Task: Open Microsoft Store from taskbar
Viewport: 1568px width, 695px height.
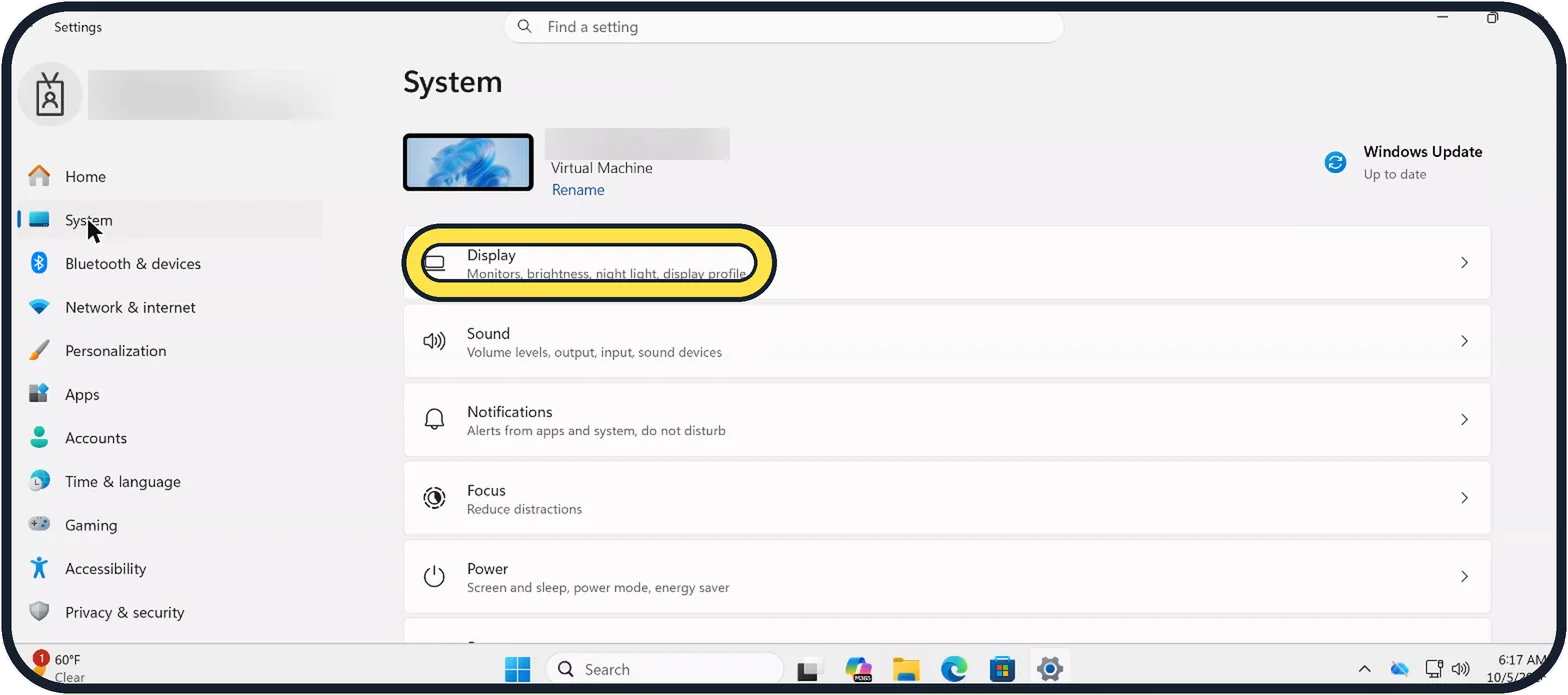Action: coord(1002,669)
